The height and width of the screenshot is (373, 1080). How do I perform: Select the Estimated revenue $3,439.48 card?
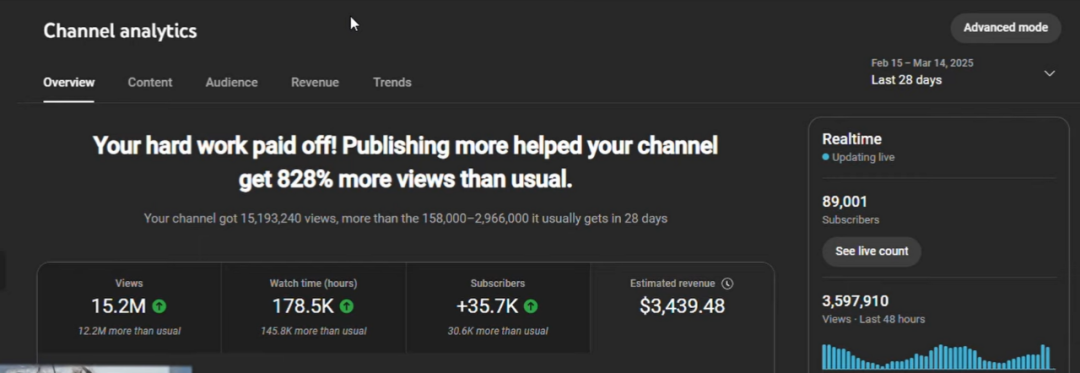point(682,308)
